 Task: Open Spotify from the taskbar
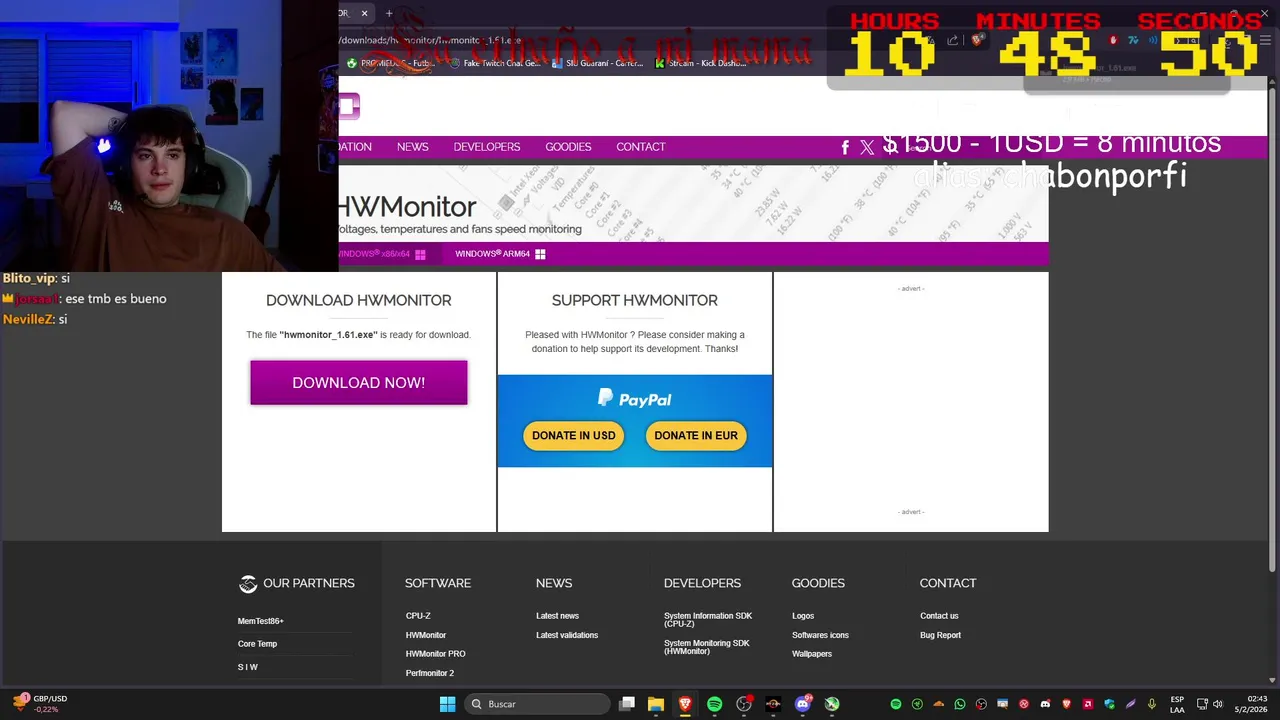(x=714, y=704)
